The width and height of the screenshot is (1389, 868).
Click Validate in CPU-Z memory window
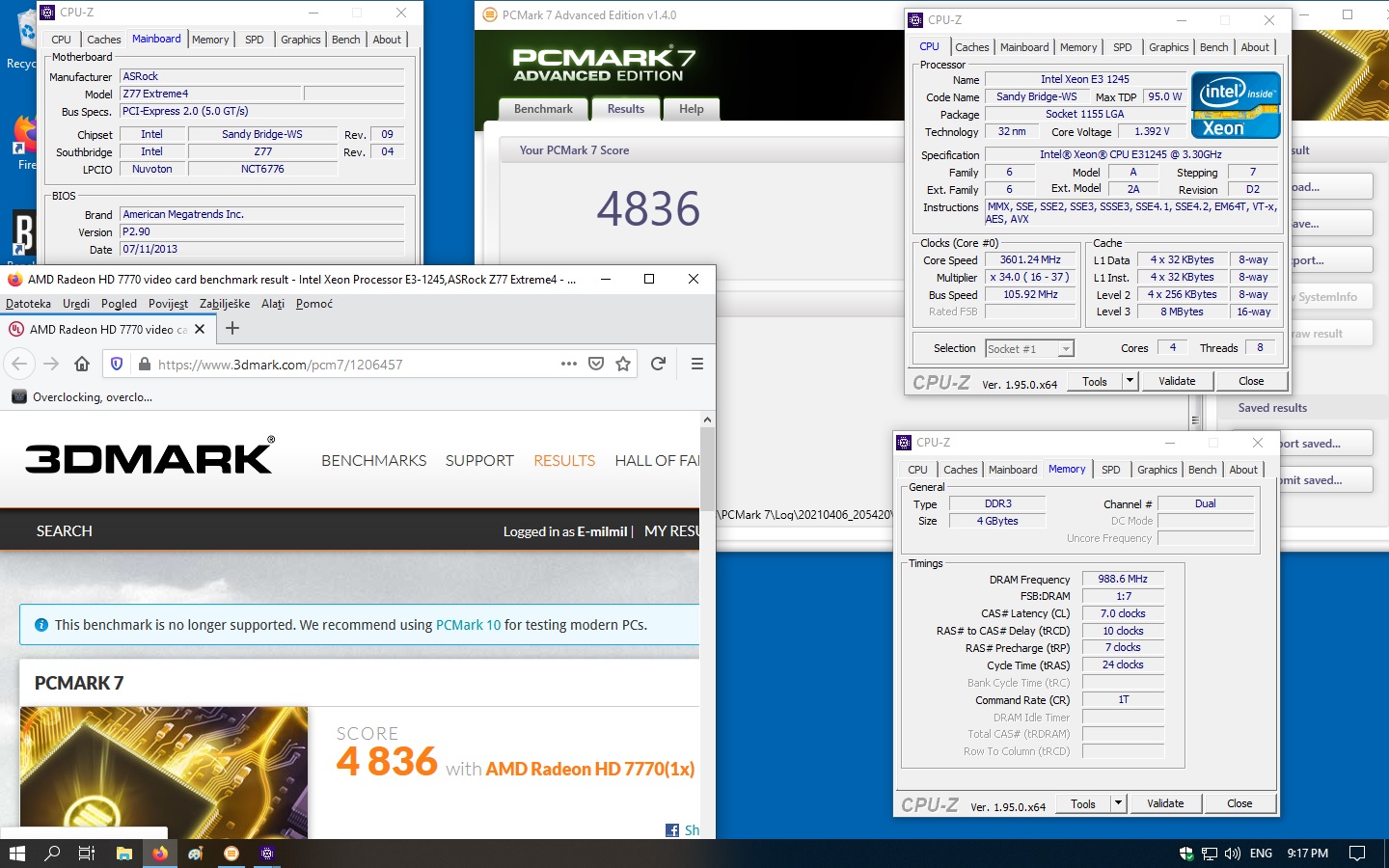click(x=1165, y=803)
